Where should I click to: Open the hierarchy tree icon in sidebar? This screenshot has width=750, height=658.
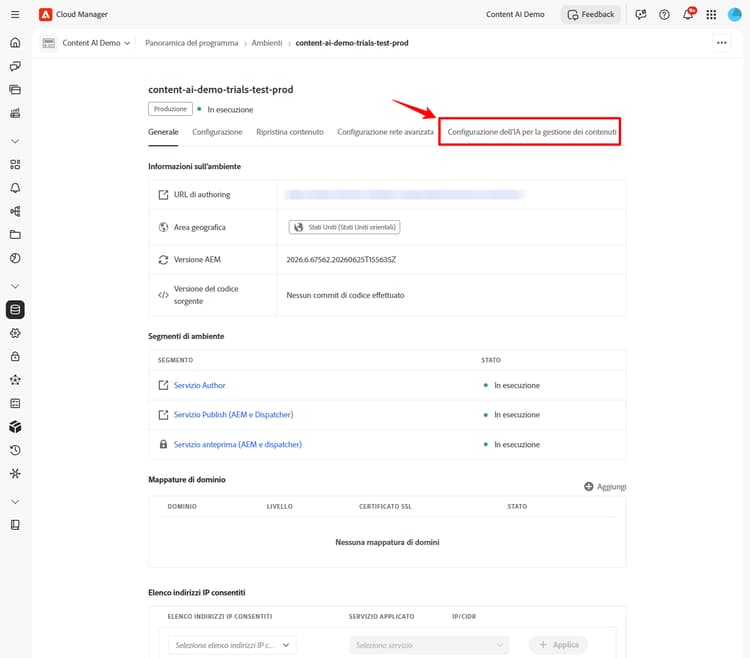click(15, 211)
